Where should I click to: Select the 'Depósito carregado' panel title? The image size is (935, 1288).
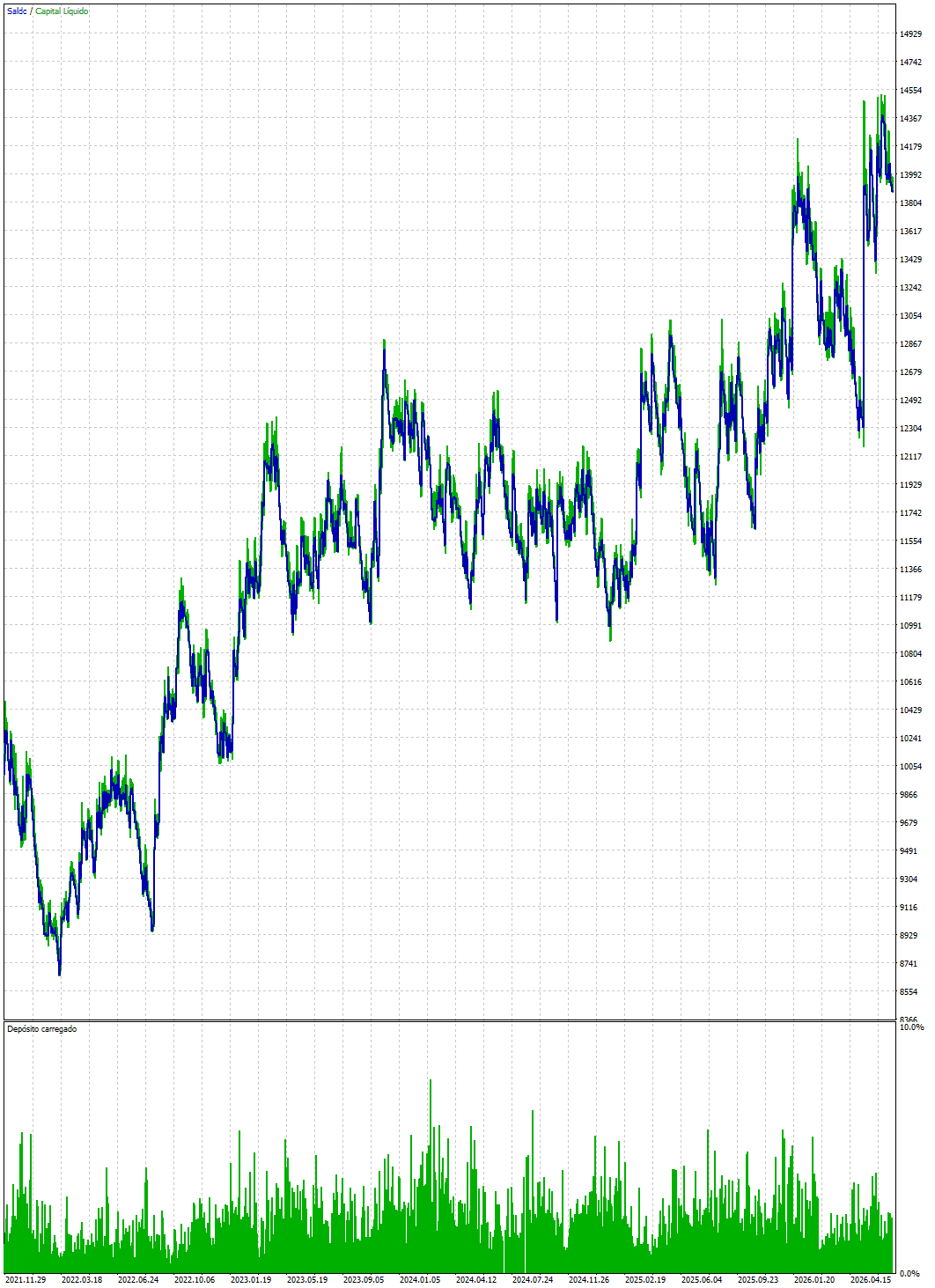coord(41,1029)
